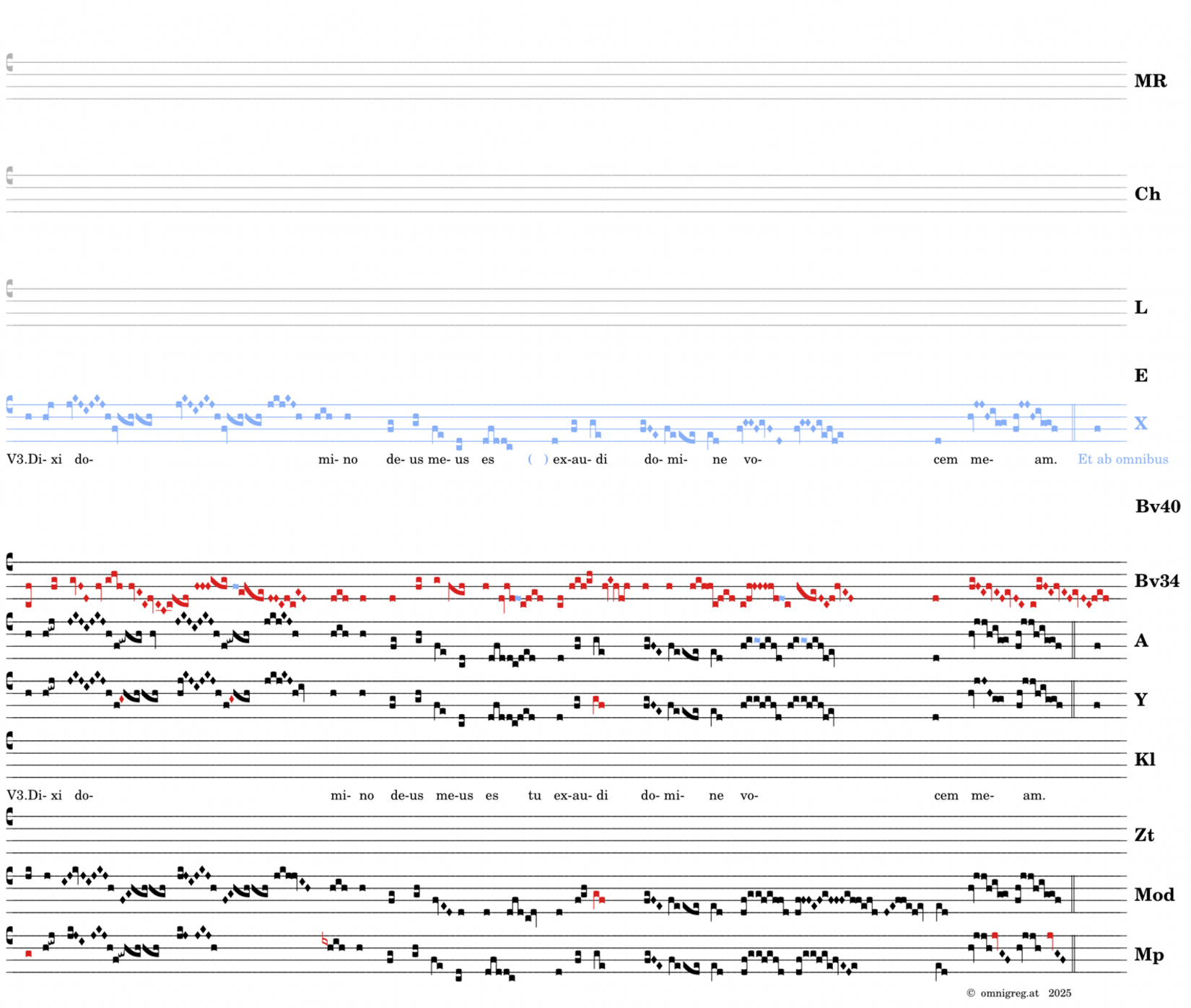Click the grey clef on the Ch staff
The image size is (1191, 1008).
point(9,175)
